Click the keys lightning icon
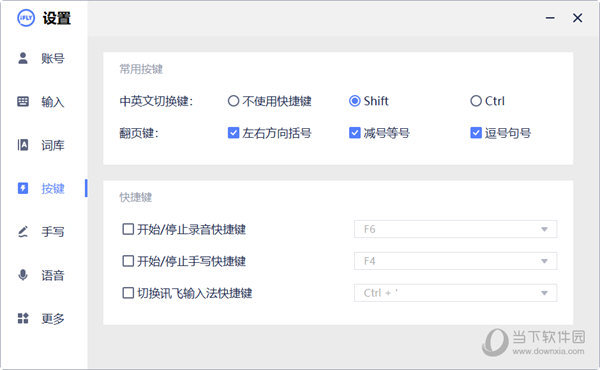 point(23,188)
